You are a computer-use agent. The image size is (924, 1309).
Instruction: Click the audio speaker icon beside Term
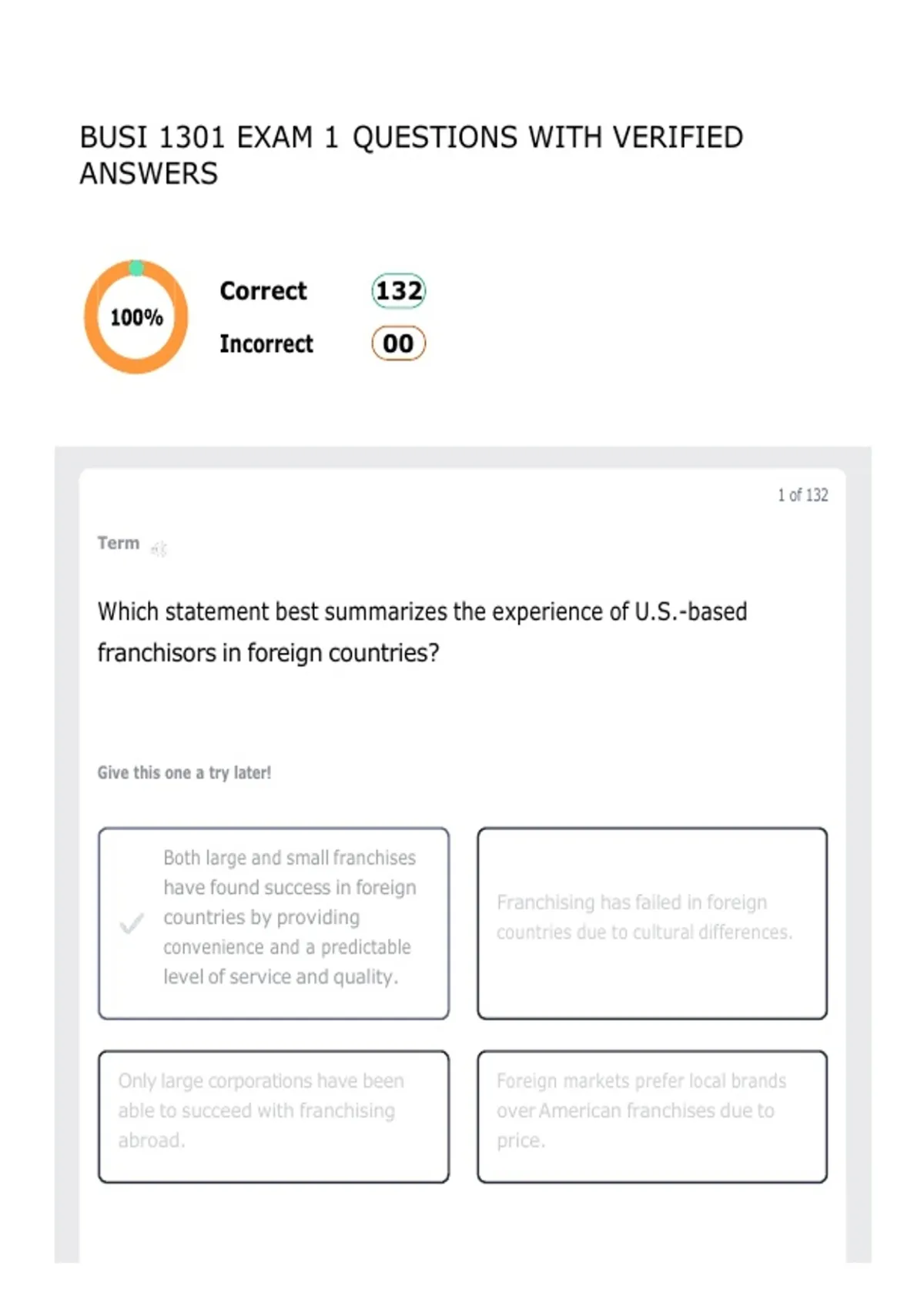click(x=159, y=549)
